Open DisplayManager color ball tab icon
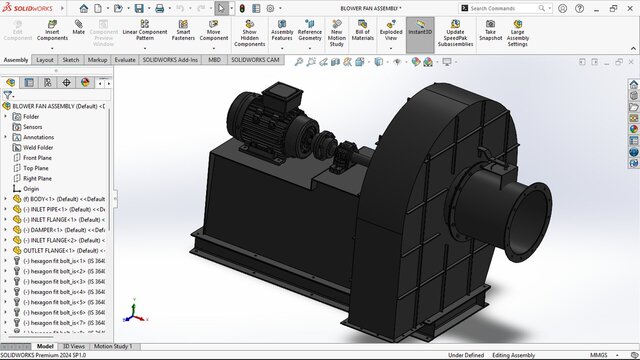 pos(85,82)
